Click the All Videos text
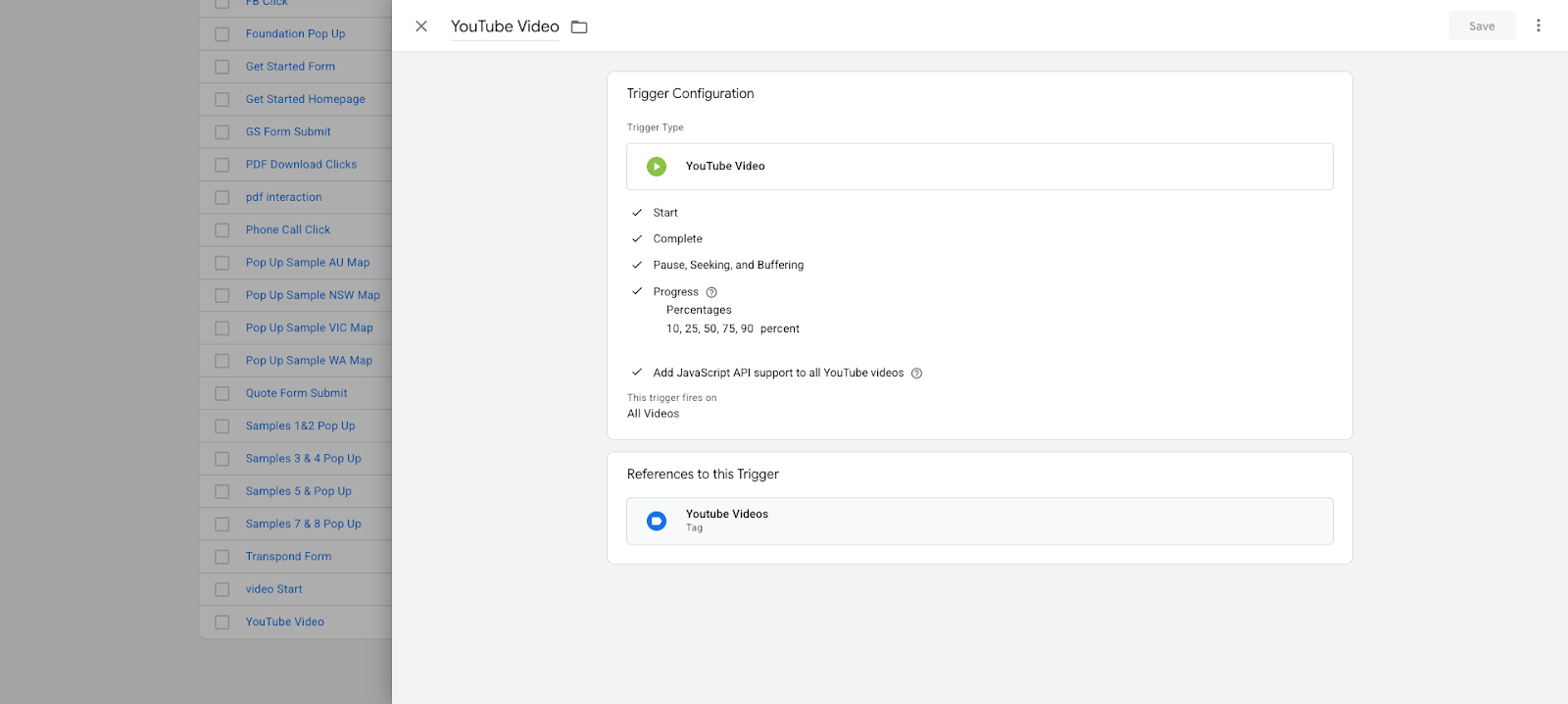The height and width of the screenshot is (704, 1568). click(x=654, y=414)
